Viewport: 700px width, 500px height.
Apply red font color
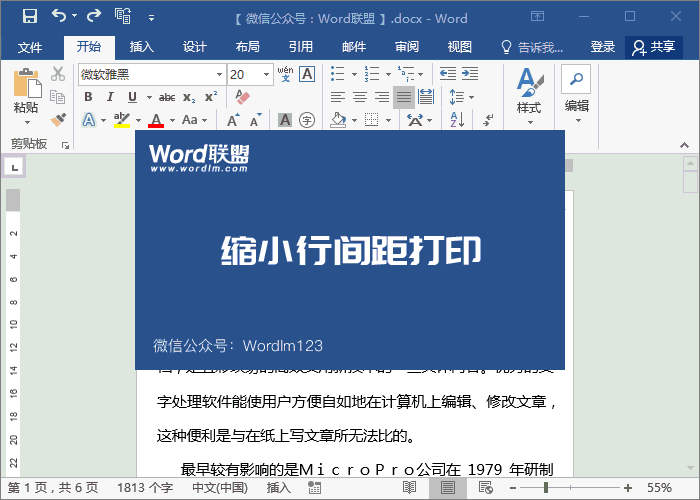[156, 120]
